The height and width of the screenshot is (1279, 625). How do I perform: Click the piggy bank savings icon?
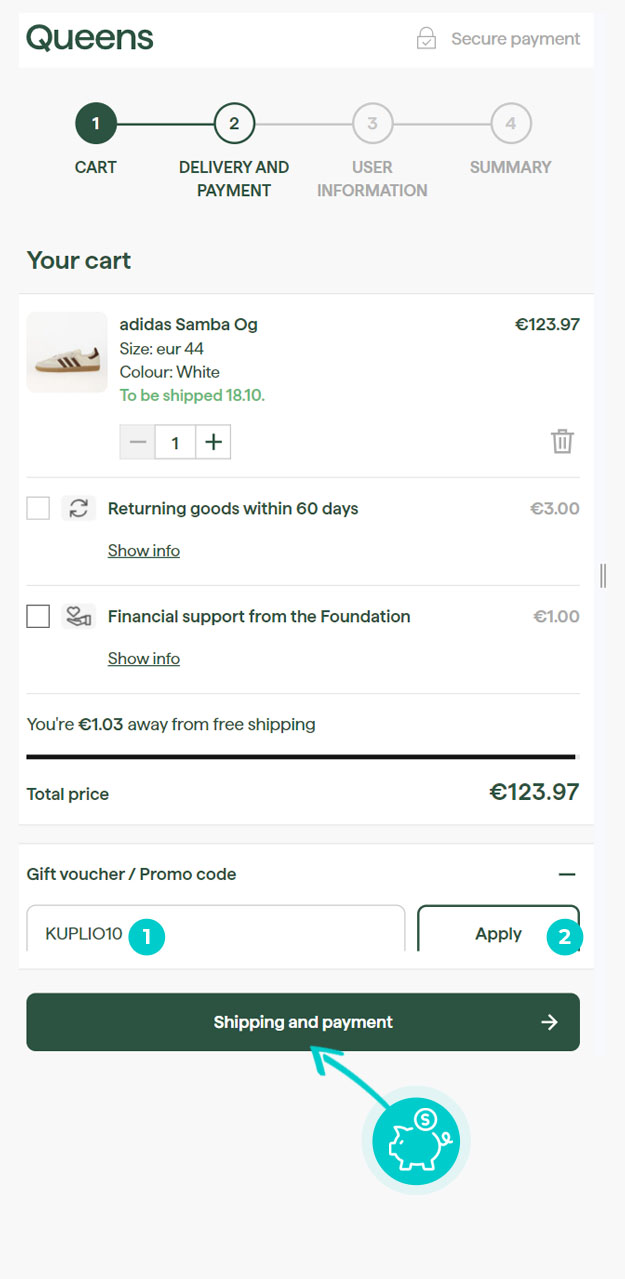pos(415,1141)
